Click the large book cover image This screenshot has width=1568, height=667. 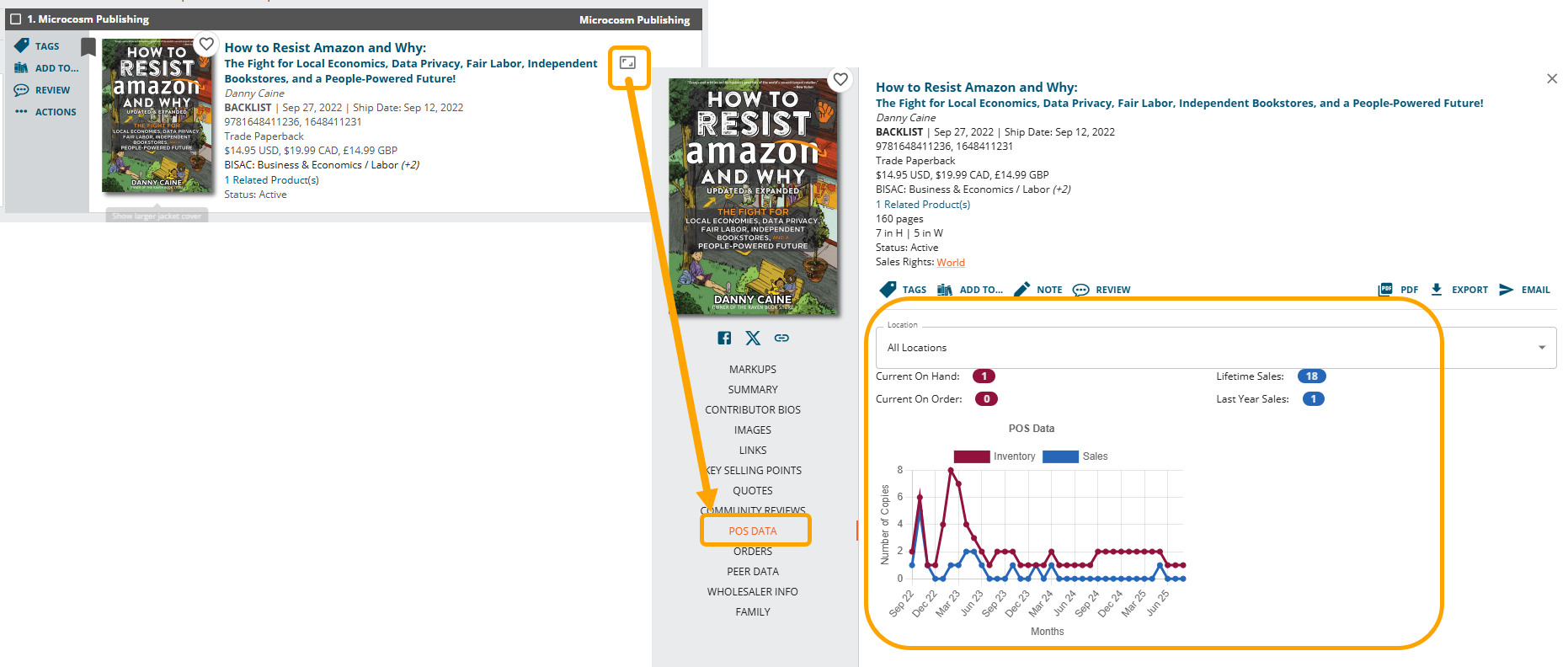coord(753,197)
